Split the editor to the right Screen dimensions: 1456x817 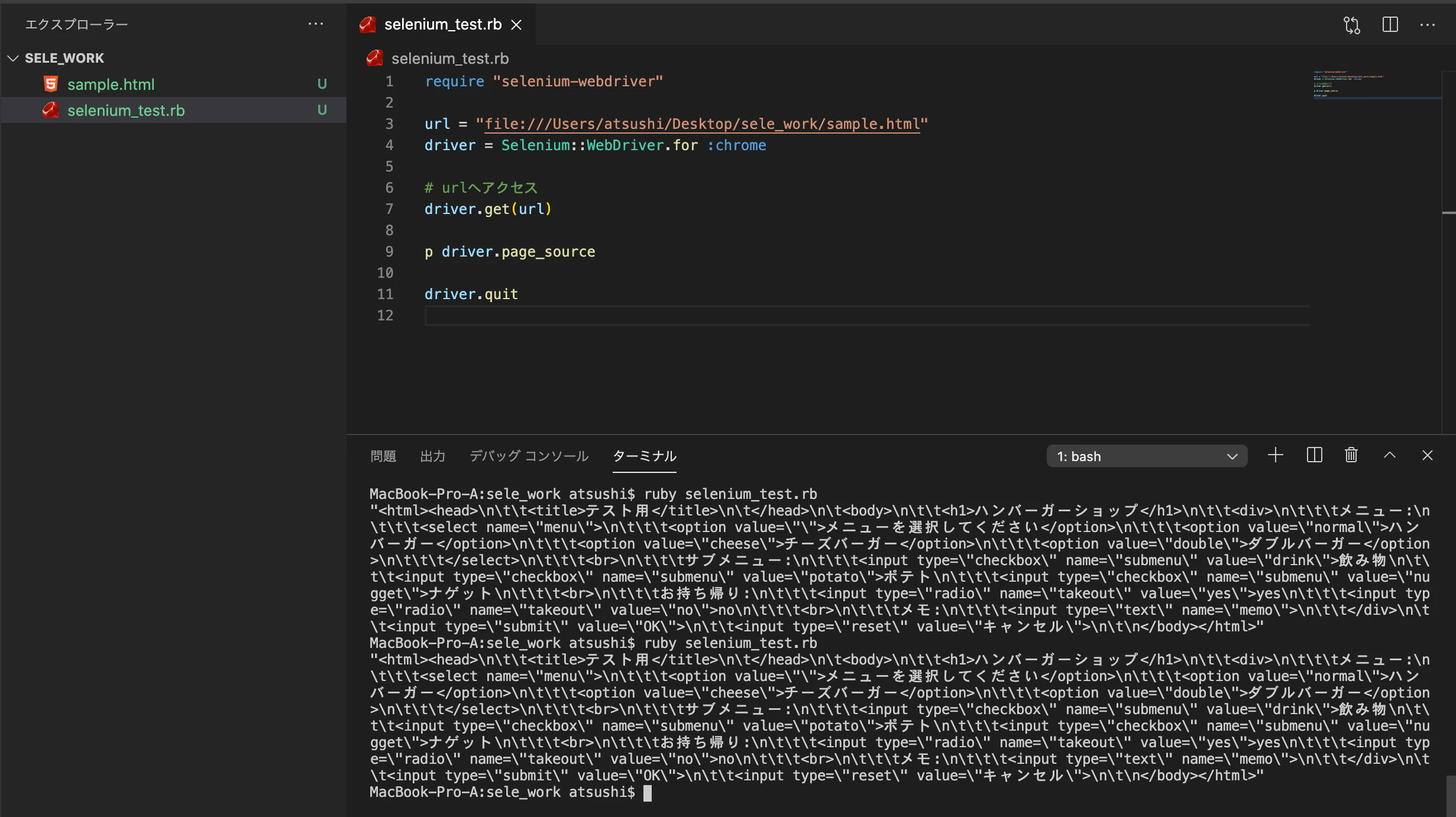click(1390, 25)
